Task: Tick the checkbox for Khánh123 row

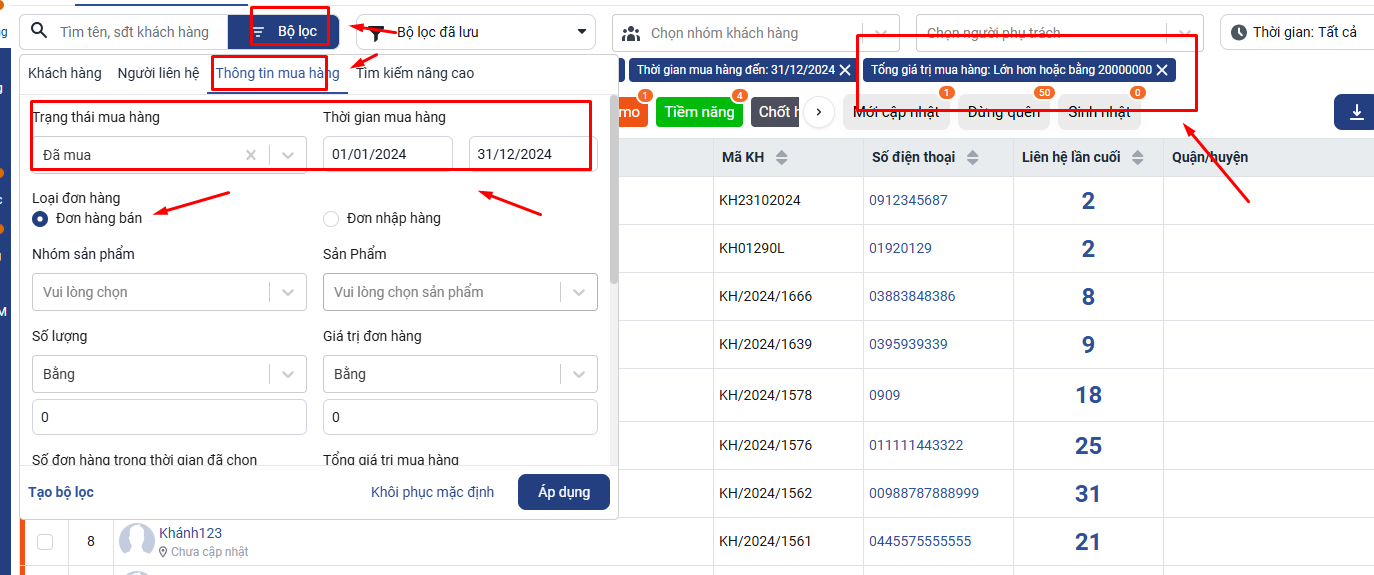Action: pyautogui.click(x=45, y=542)
